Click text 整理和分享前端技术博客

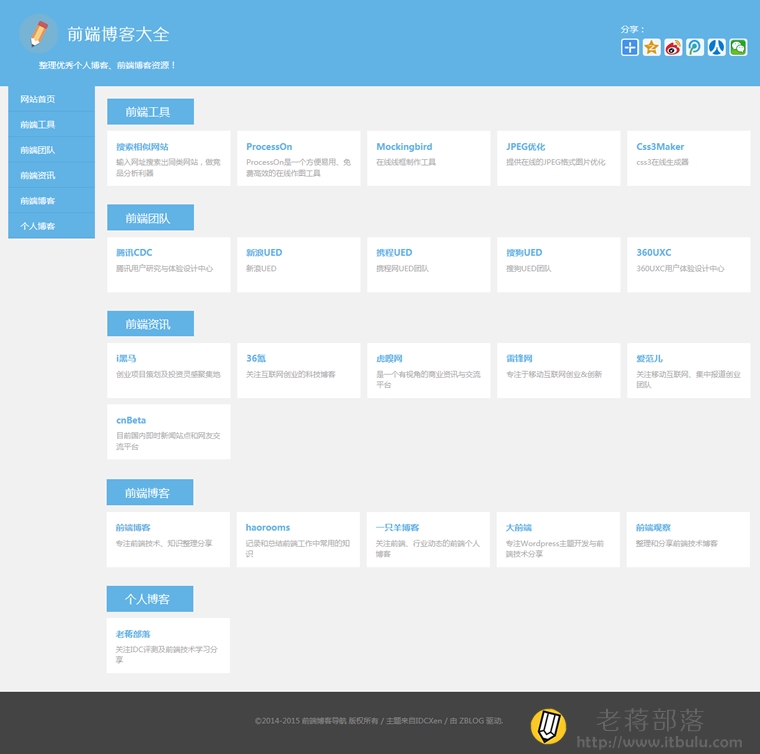click(x=677, y=543)
